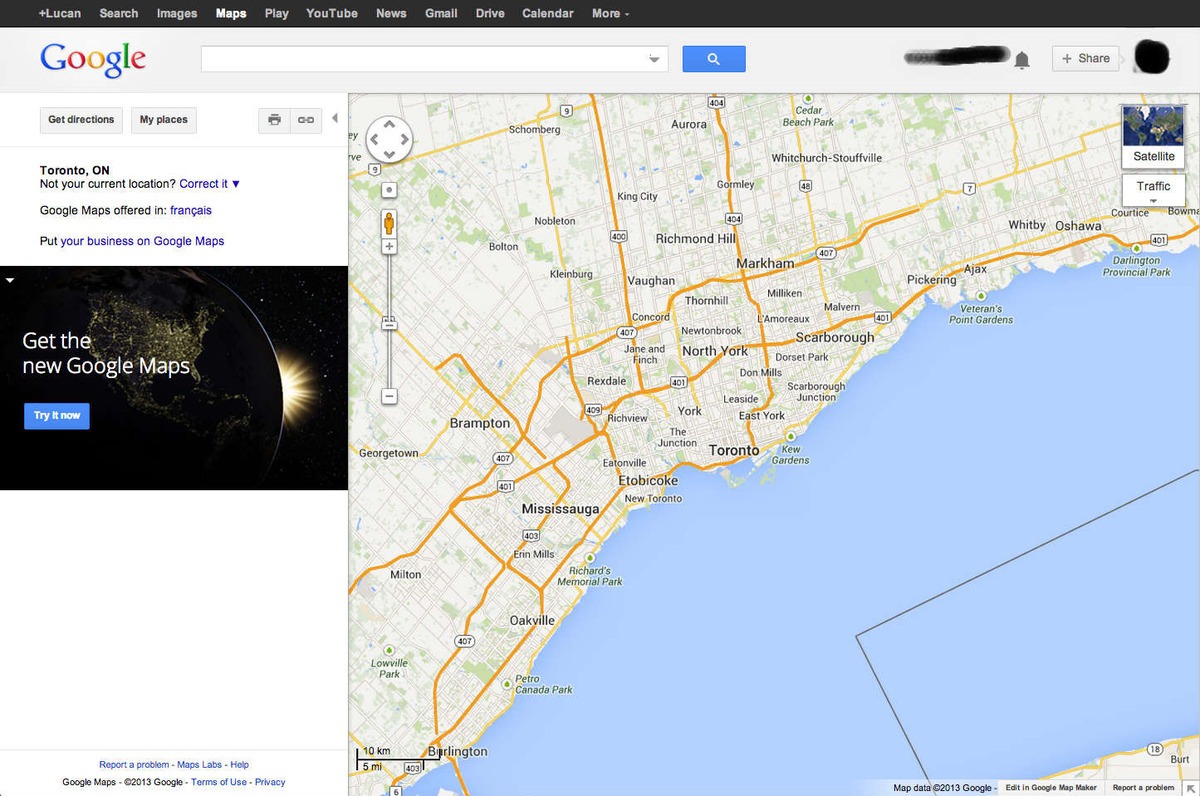Click Report a problem in sidebar footer
The width and height of the screenshot is (1200, 796).
tap(134, 765)
